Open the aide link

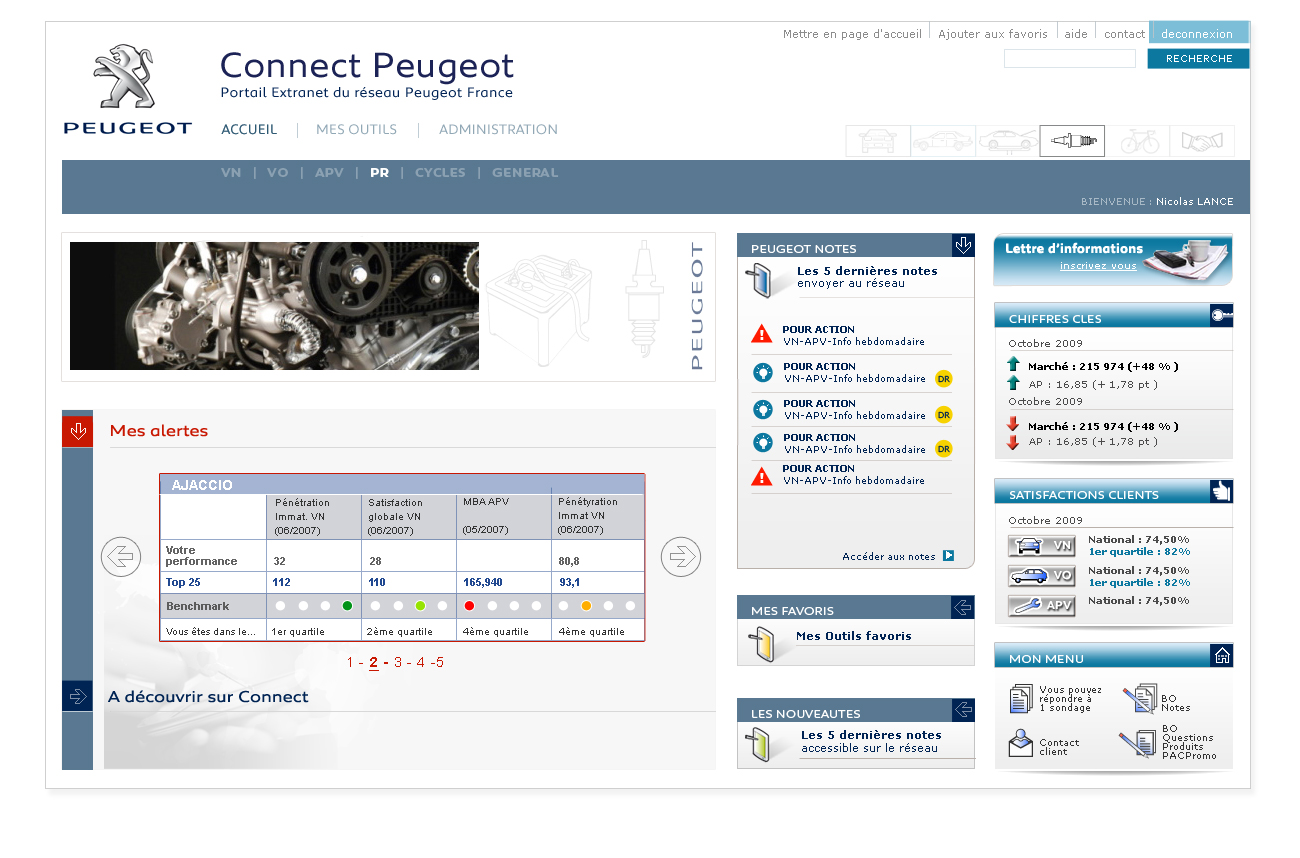click(1076, 34)
